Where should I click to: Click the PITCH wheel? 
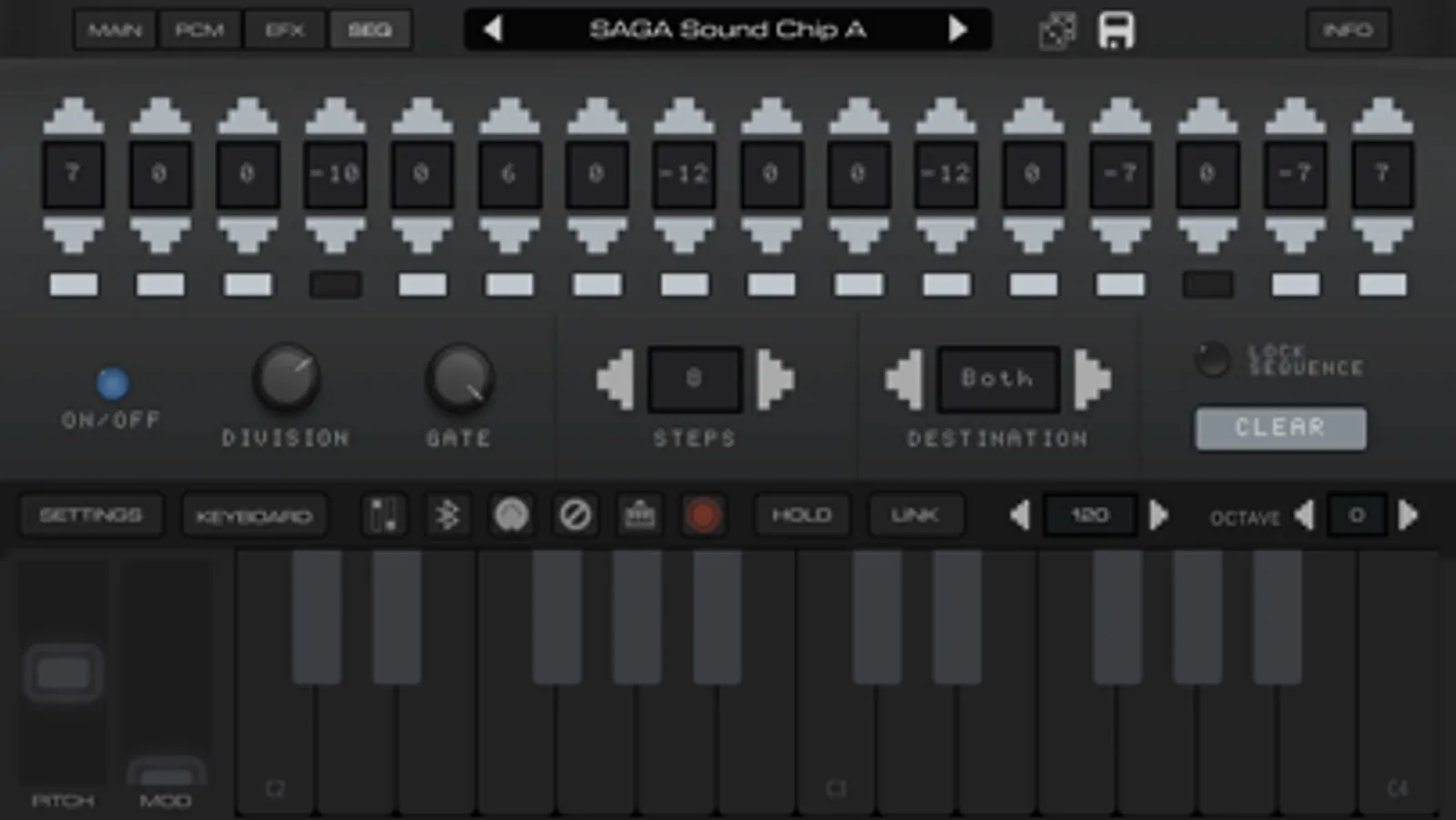click(x=63, y=672)
